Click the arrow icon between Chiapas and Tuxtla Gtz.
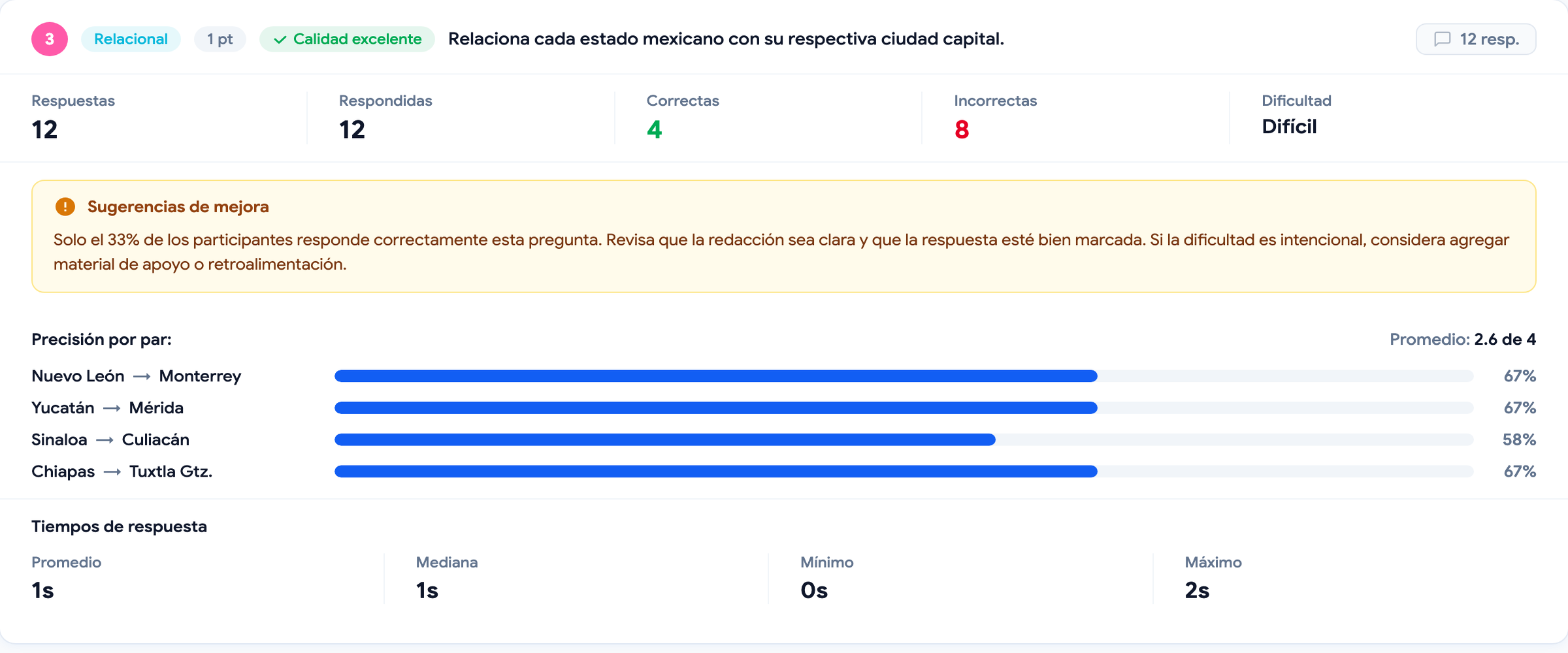1568x653 pixels. (112, 470)
